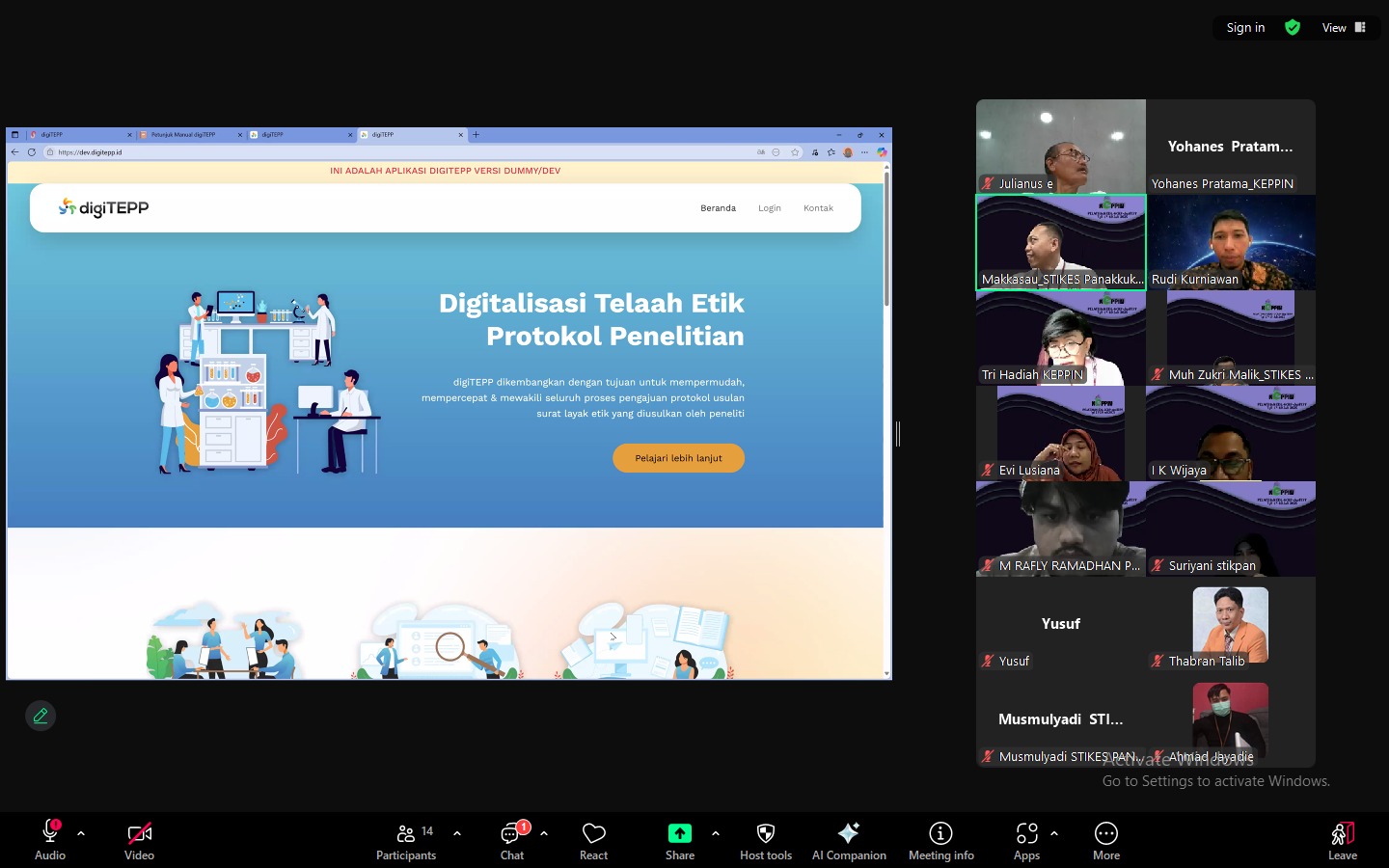Click the browser three-dot settings menu
The image size is (1389, 868).
(x=864, y=152)
